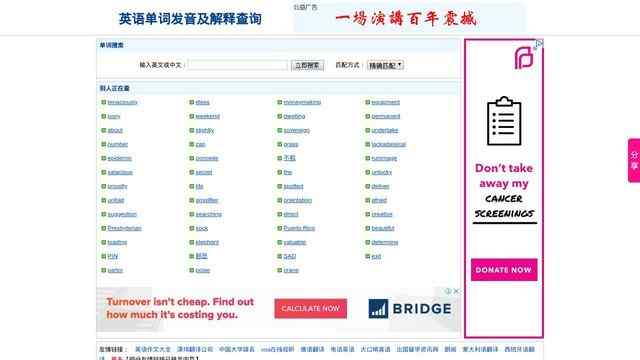Open the word link 'exit'
This screenshot has width=640, height=360.
pos(376,256)
